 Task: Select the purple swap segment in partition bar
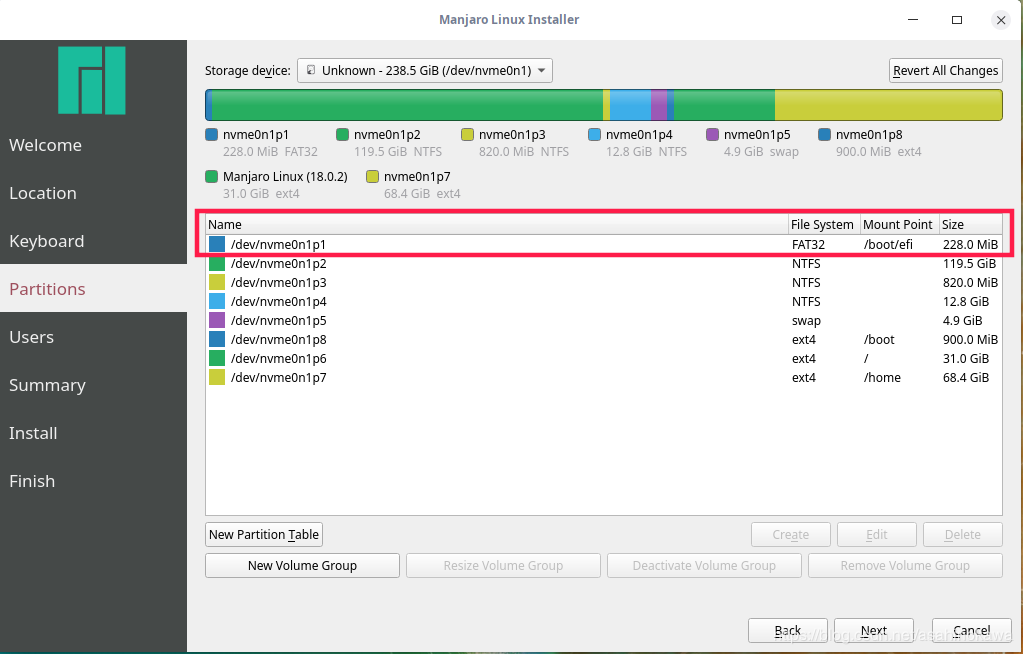coord(659,105)
